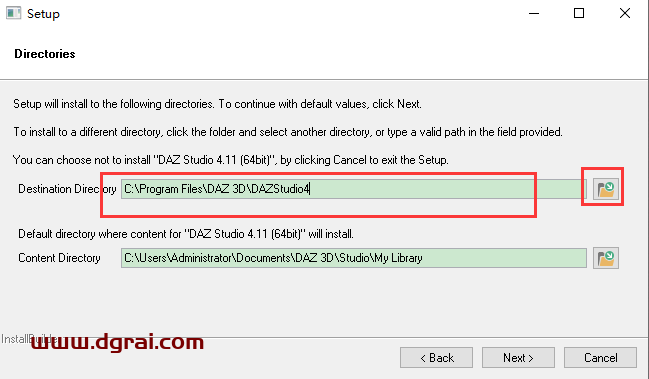The width and height of the screenshot is (649, 379).
Task: Cancel the DAZ Studio setup
Action: coord(600,357)
